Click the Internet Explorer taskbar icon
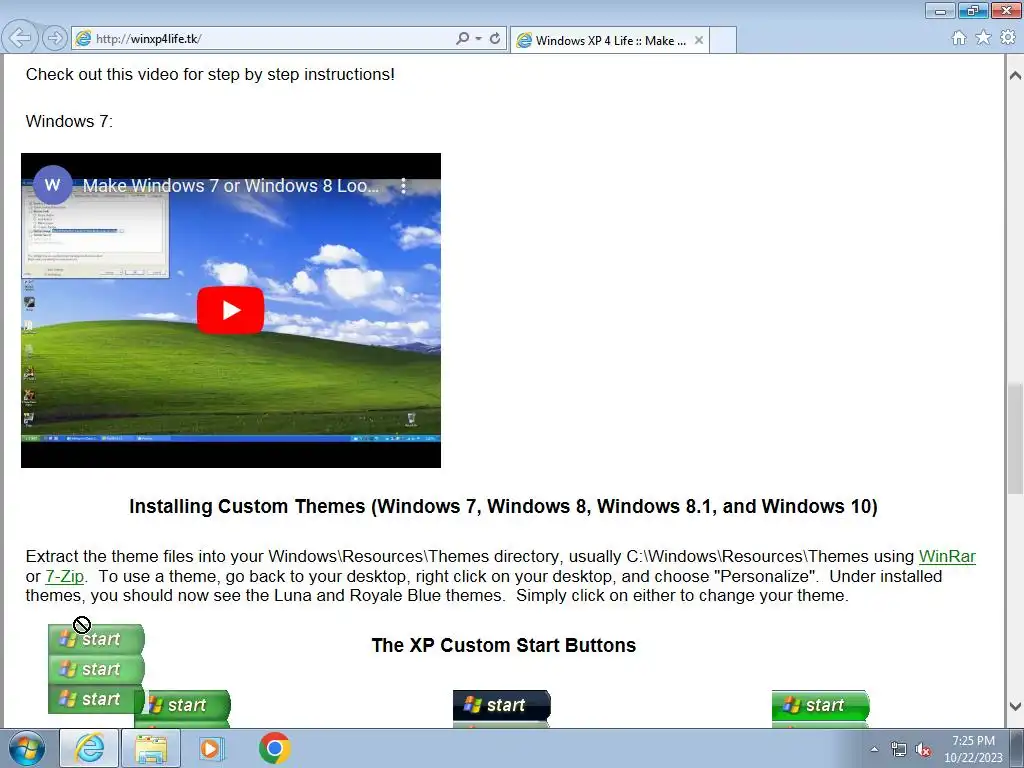1024x768 pixels. (x=89, y=748)
